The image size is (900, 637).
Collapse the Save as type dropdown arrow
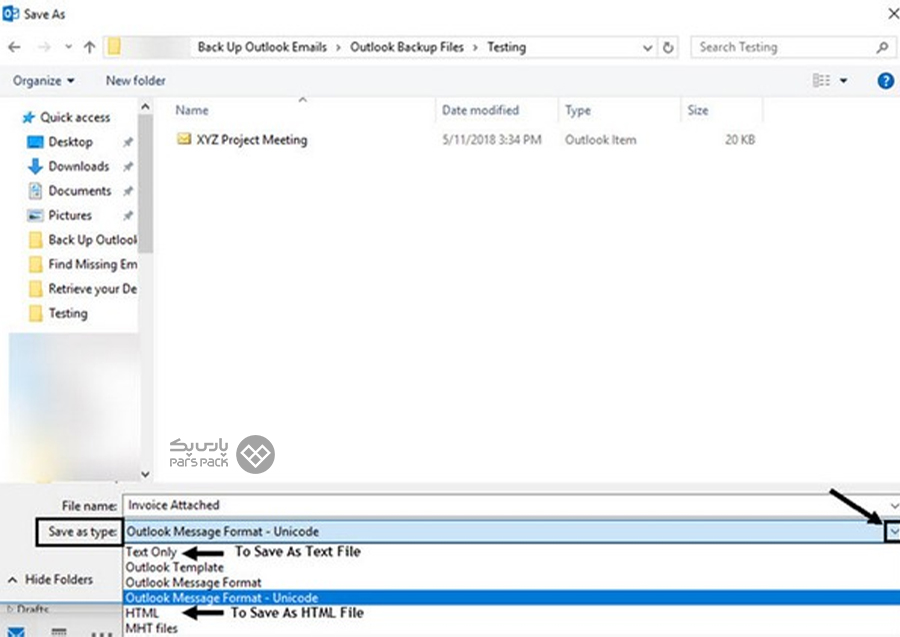(x=894, y=533)
